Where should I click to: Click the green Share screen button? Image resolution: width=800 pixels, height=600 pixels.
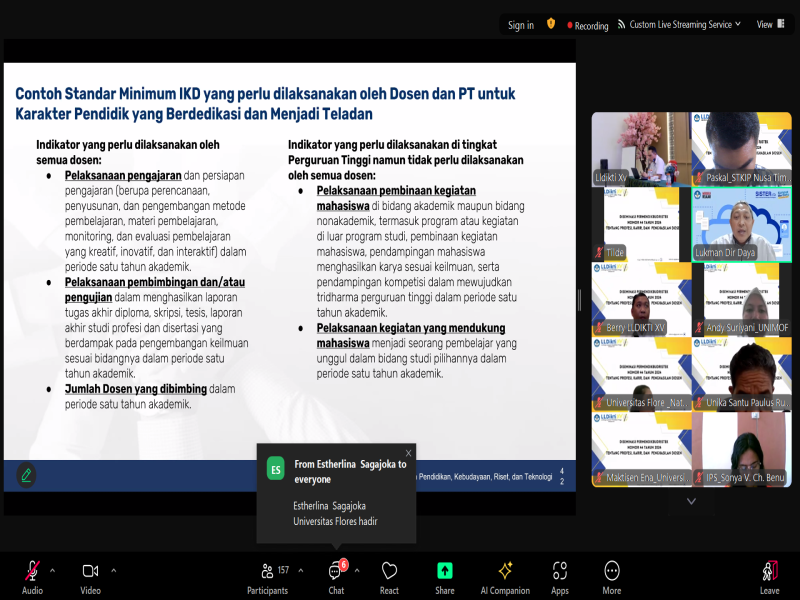(x=444, y=577)
